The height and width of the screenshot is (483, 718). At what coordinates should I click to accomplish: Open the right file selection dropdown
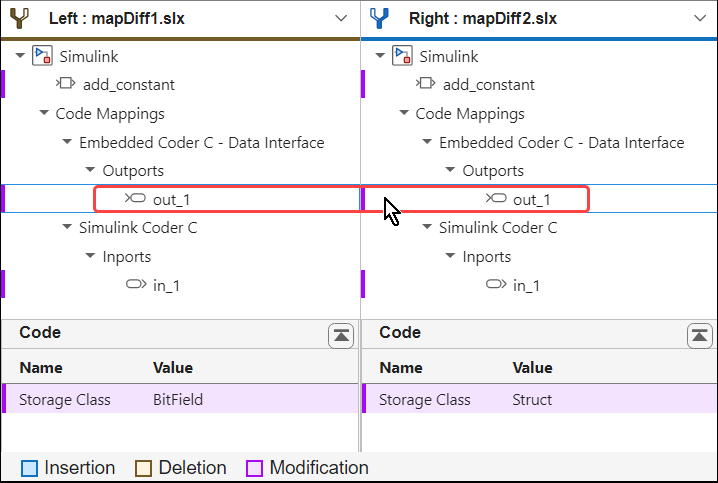(x=699, y=18)
